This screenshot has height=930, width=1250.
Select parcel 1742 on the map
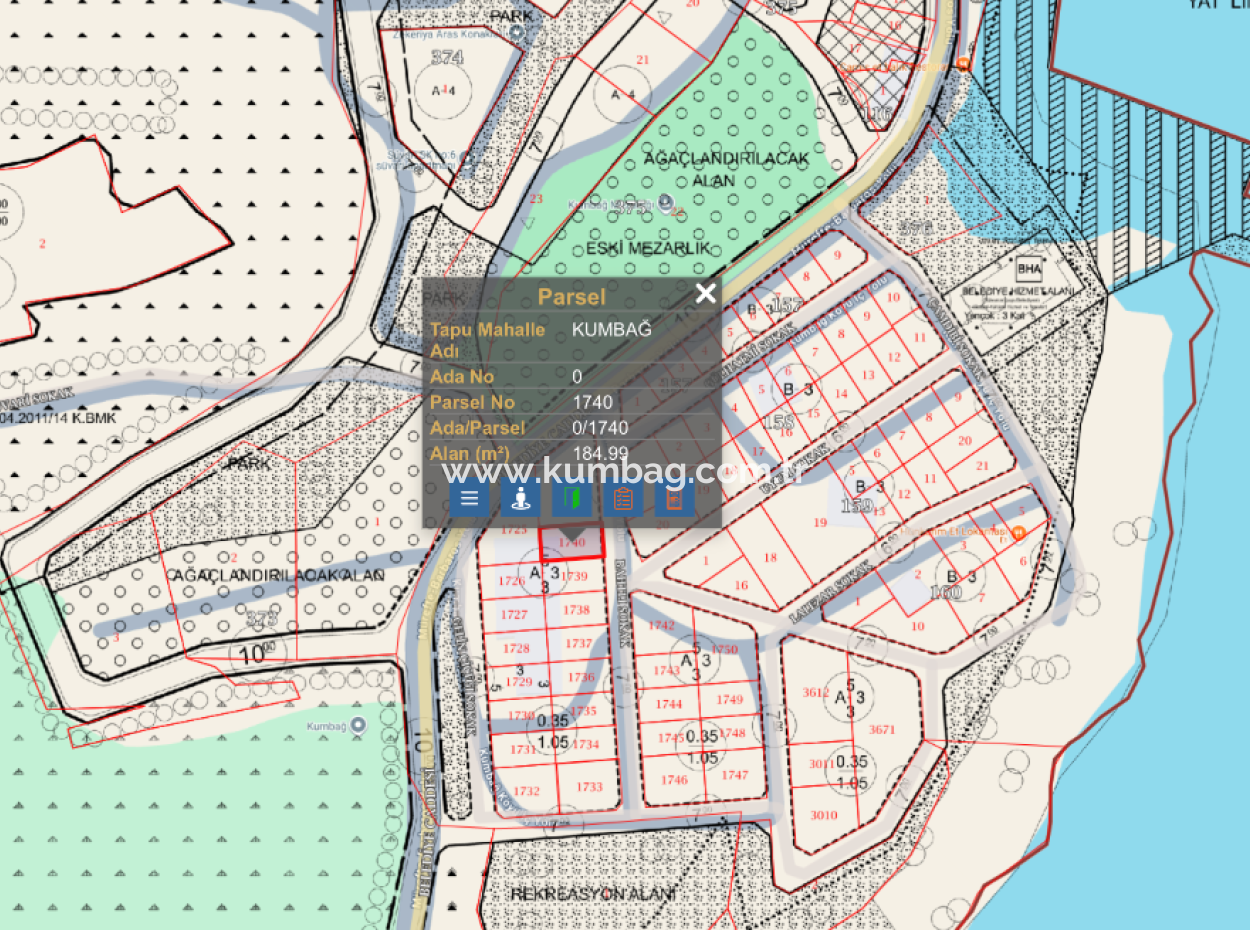[x=661, y=626]
